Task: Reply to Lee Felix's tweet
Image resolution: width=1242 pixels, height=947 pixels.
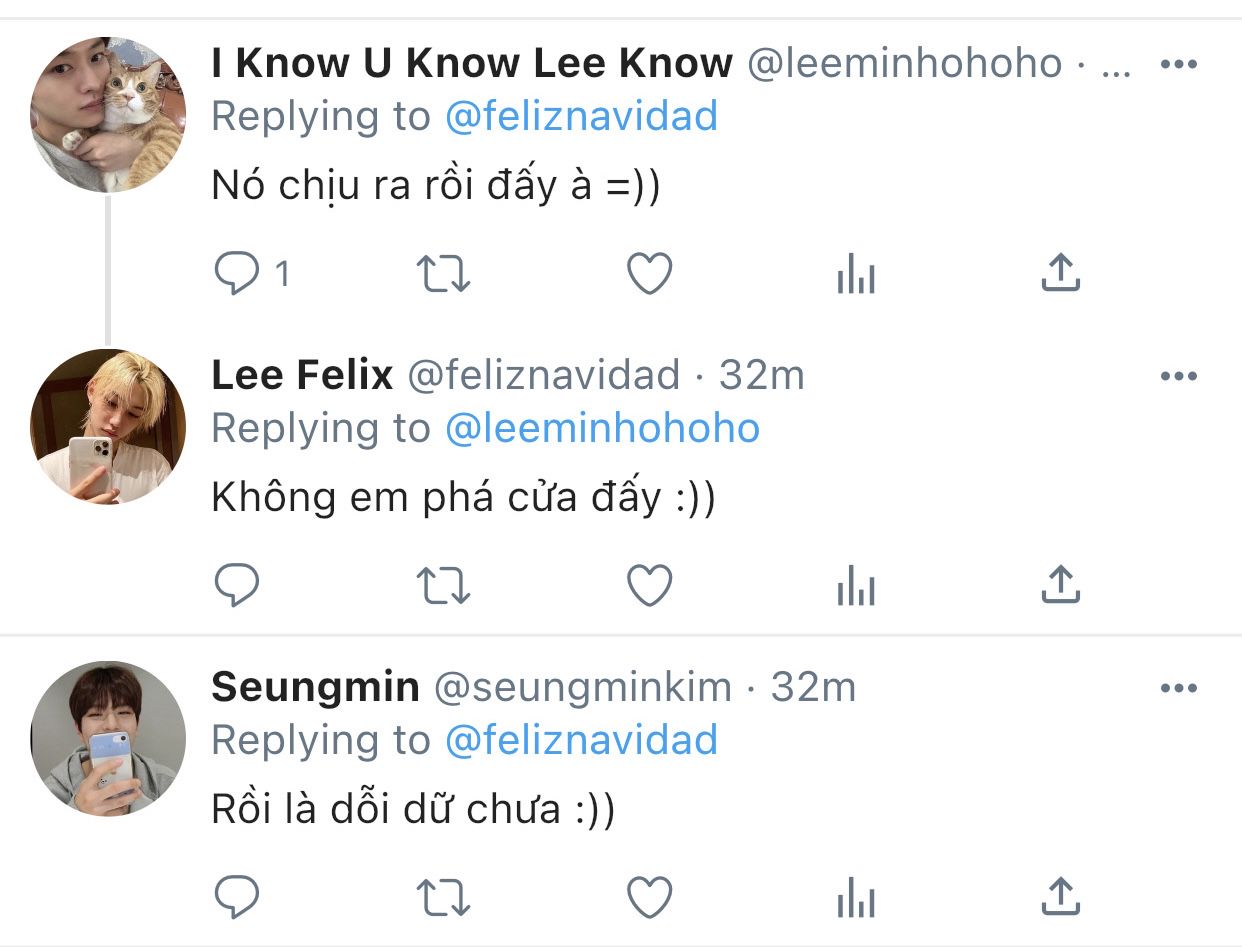Action: click(x=237, y=585)
